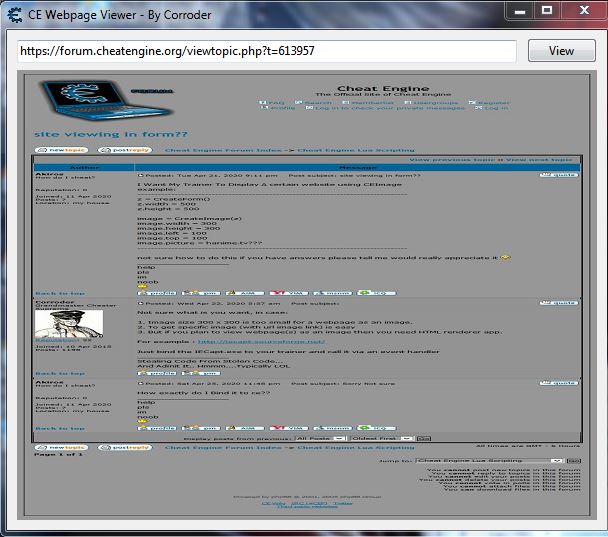Click Corroder username in author column

tap(55, 302)
